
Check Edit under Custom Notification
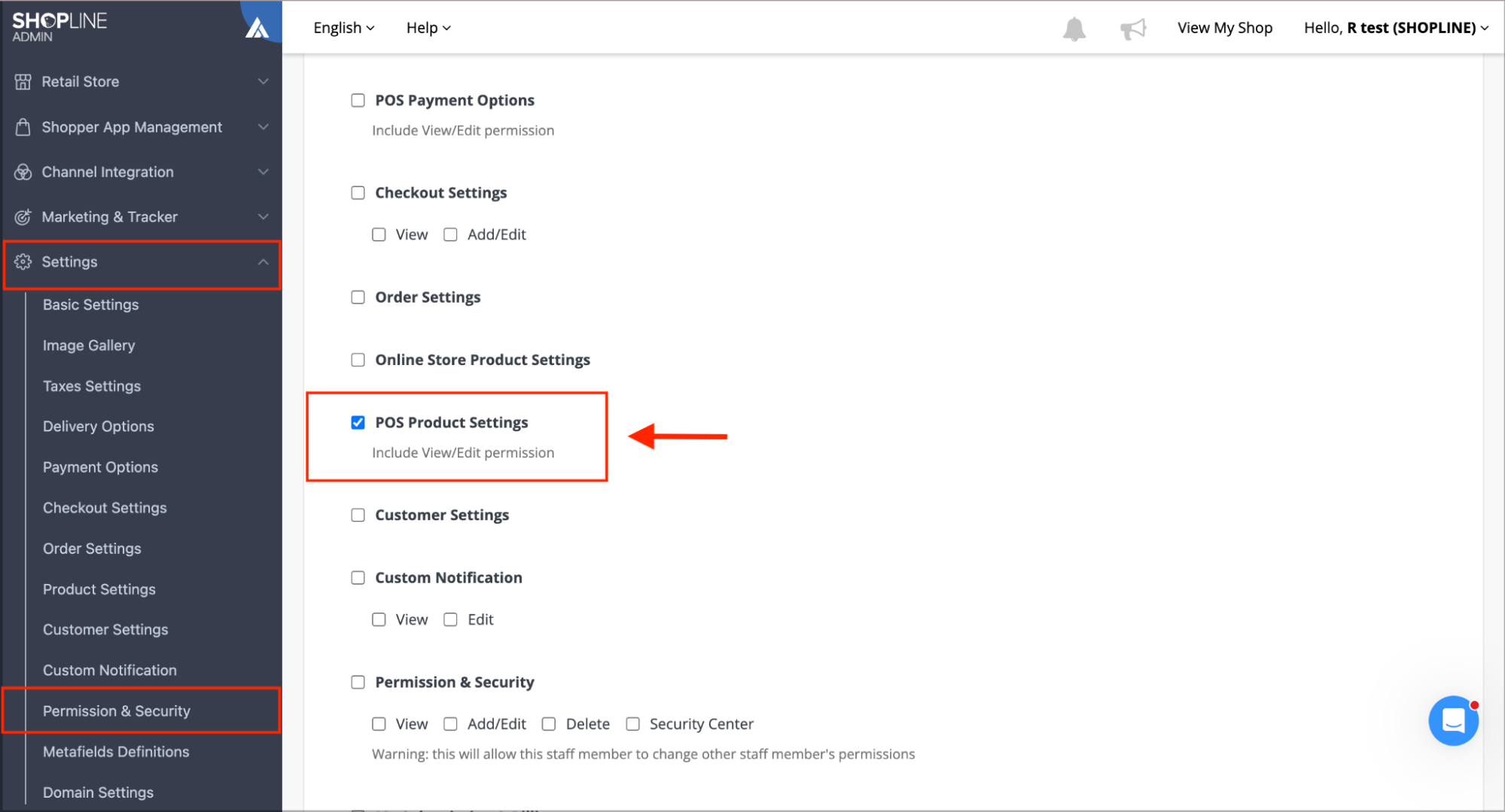pos(450,619)
